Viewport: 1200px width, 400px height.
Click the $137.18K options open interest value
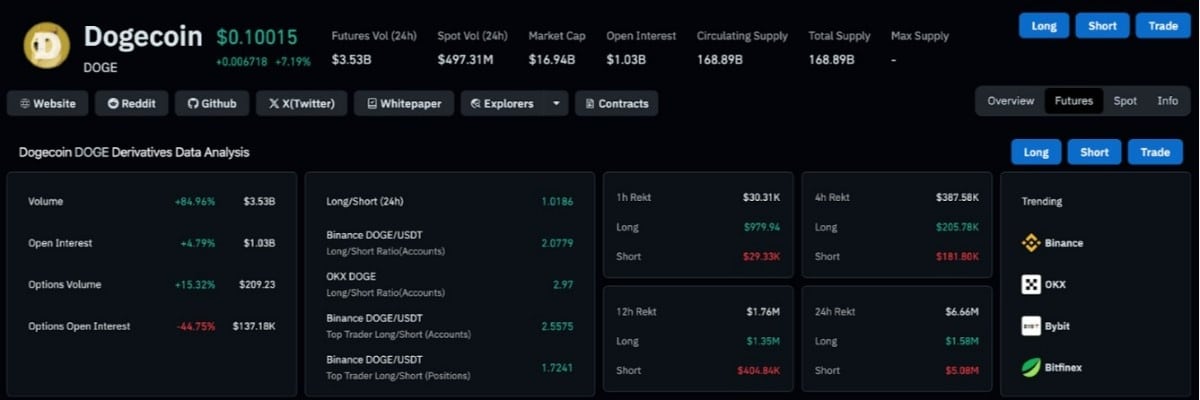pyautogui.click(x=254, y=326)
